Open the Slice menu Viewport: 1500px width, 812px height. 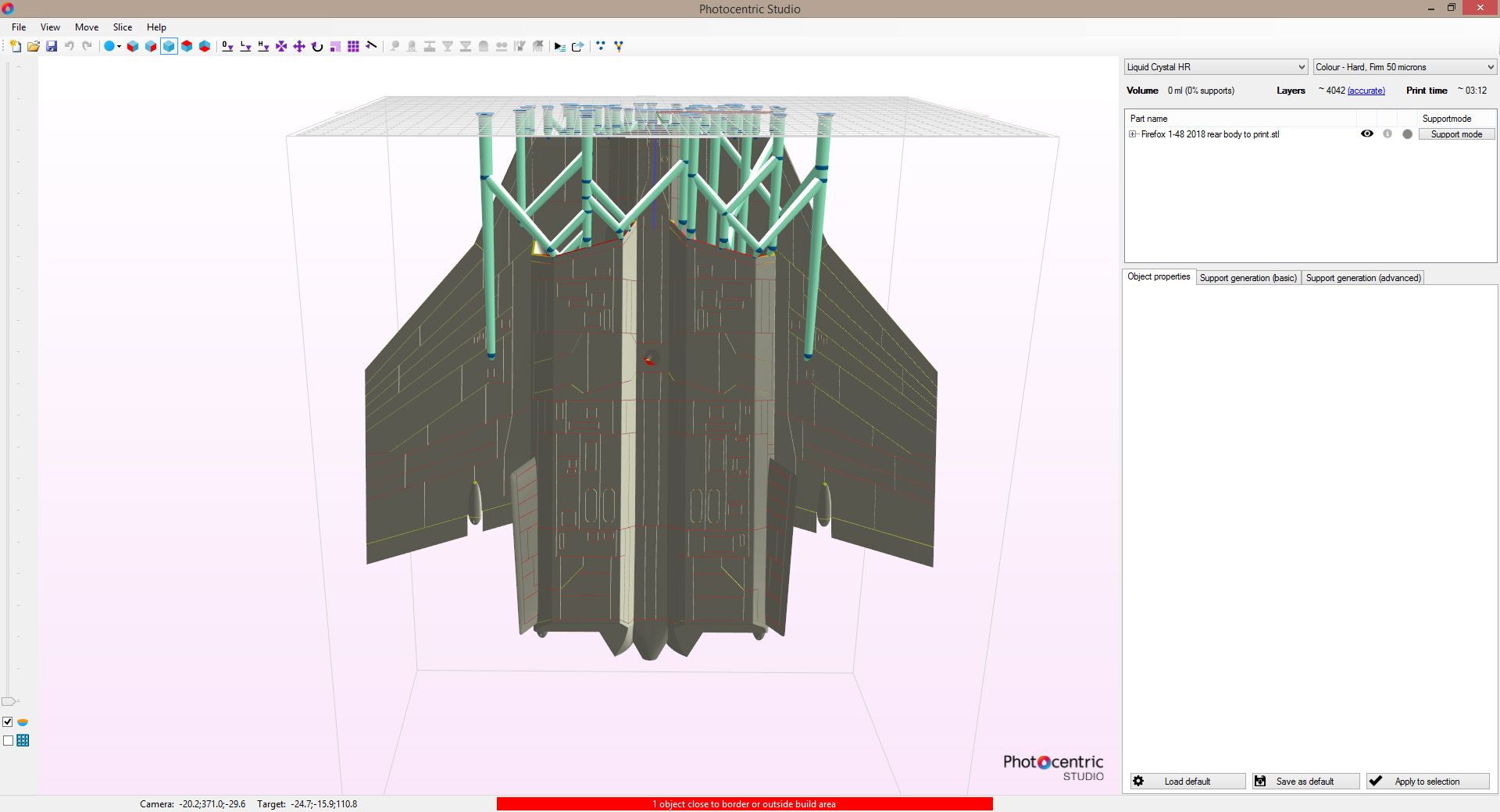(x=123, y=27)
